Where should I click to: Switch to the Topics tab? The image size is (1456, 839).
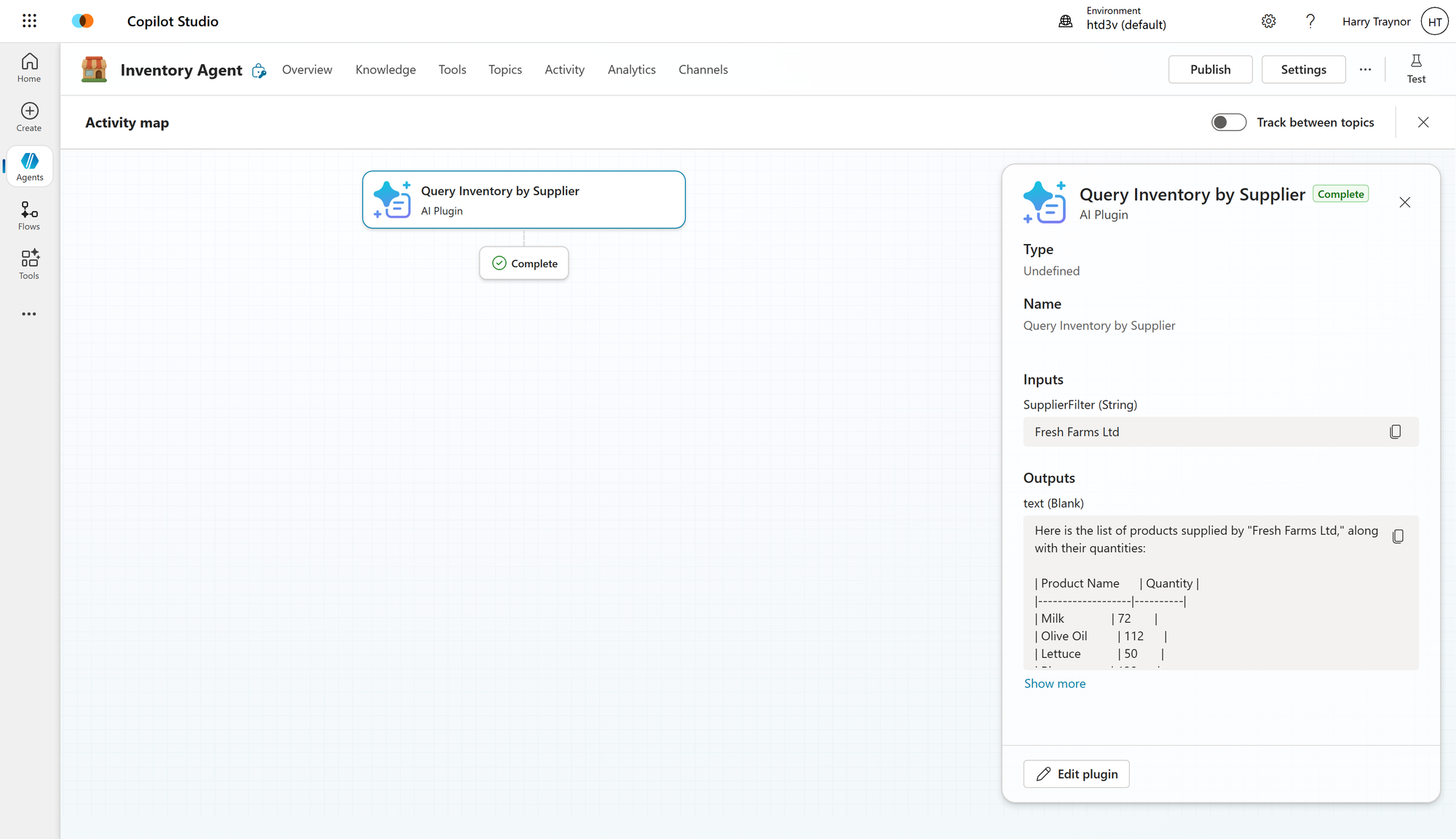pyautogui.click(x=505, y=69)
